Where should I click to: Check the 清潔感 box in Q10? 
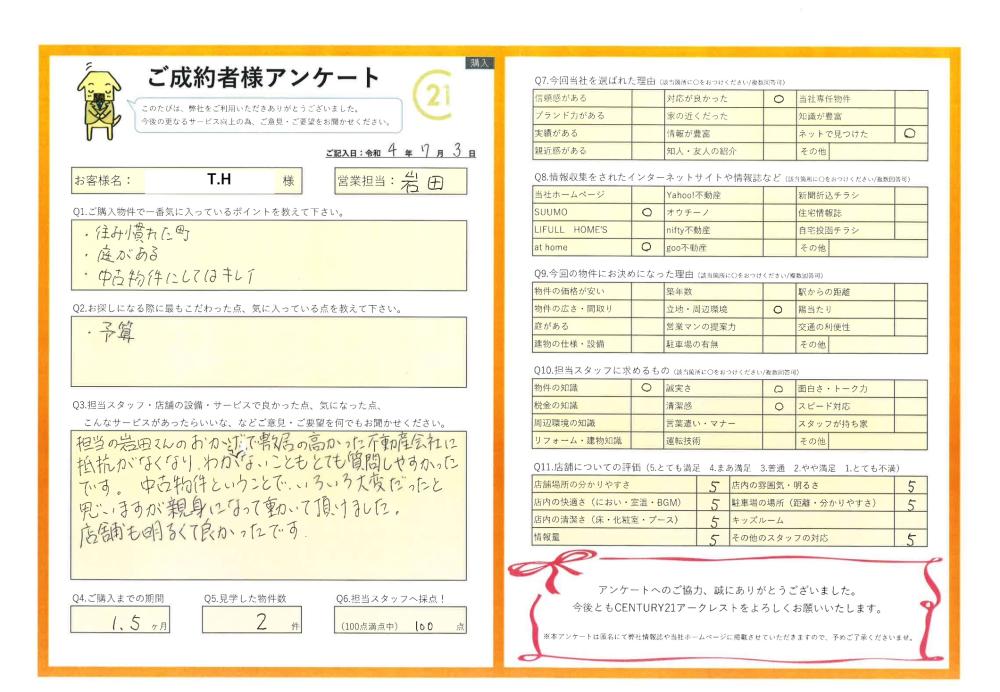coord(777,406)
